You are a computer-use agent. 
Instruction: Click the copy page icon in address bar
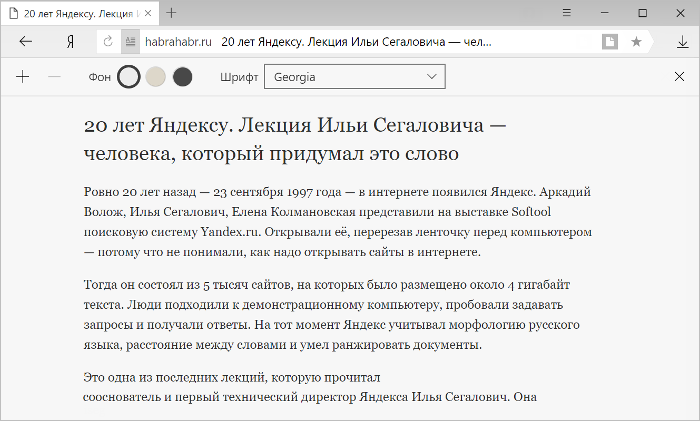[x=609, y=42]
